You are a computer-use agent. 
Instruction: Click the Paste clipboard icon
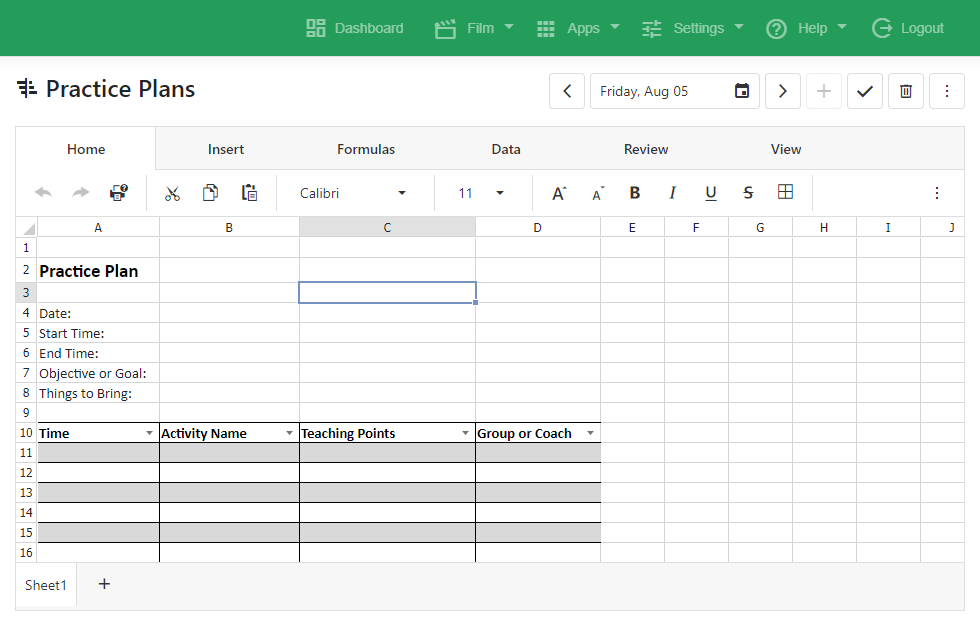(249, 193)
